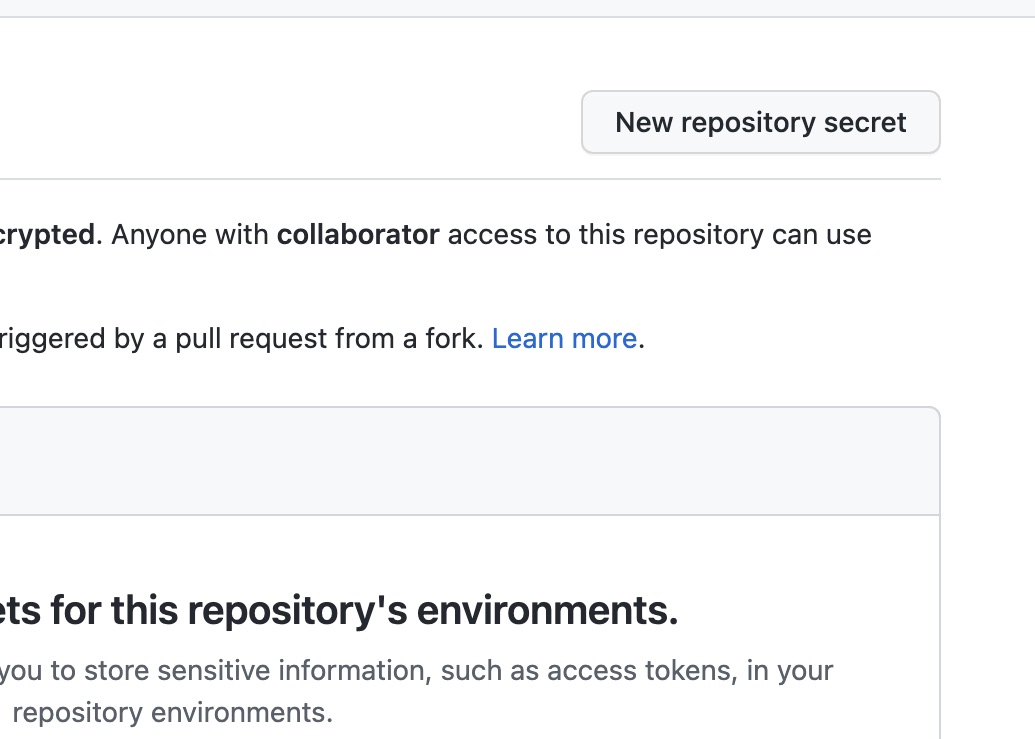Viewport: 1035px width, 739px height.
Task: Click the New repository secret button
Action: pos(760,123)
